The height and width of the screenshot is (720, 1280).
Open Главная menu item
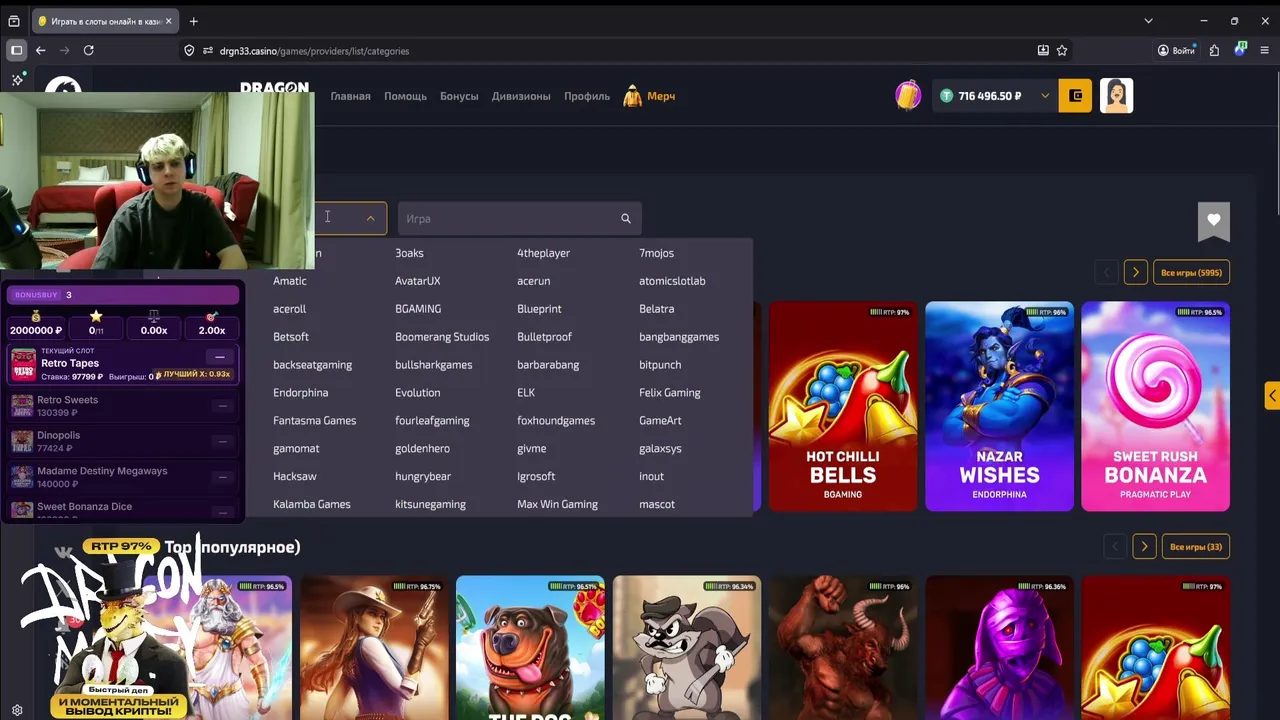[x=351, y=96]
